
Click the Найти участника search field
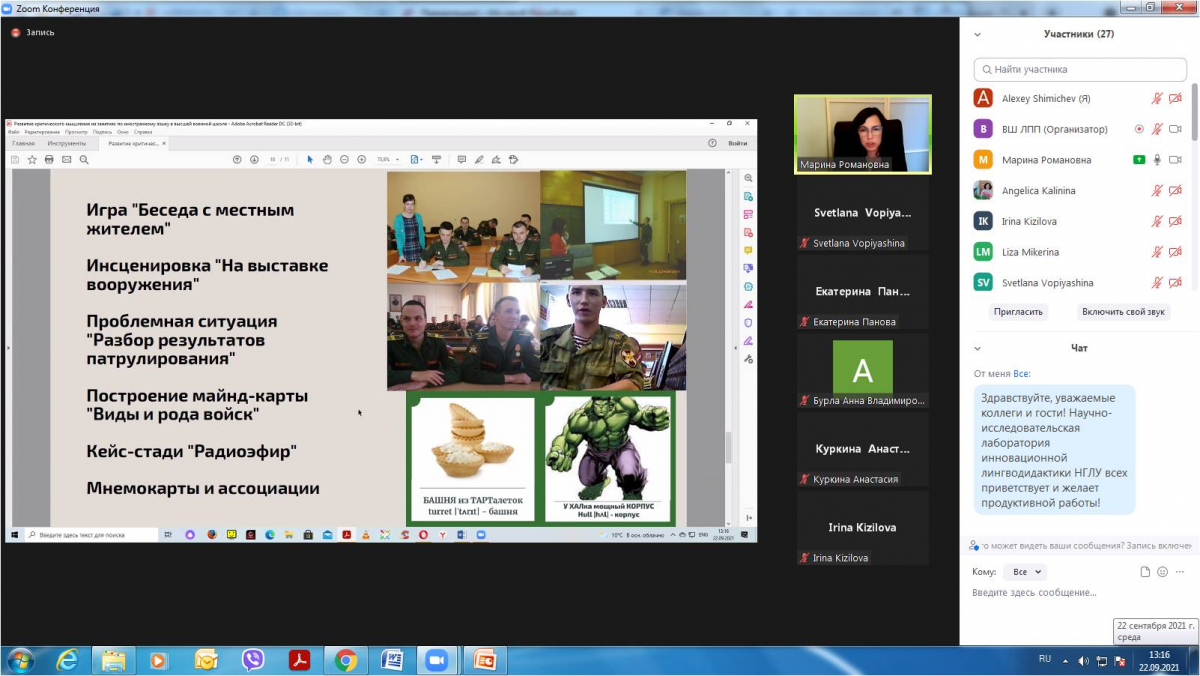coord(1078,69)
